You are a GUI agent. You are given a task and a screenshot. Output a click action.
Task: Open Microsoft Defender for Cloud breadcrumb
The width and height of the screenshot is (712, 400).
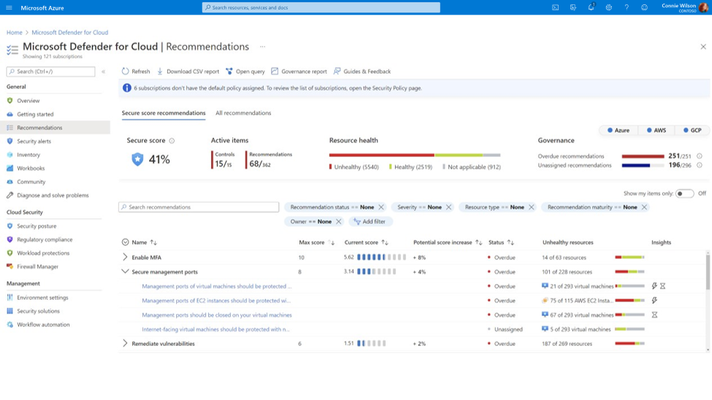point(70,33)
